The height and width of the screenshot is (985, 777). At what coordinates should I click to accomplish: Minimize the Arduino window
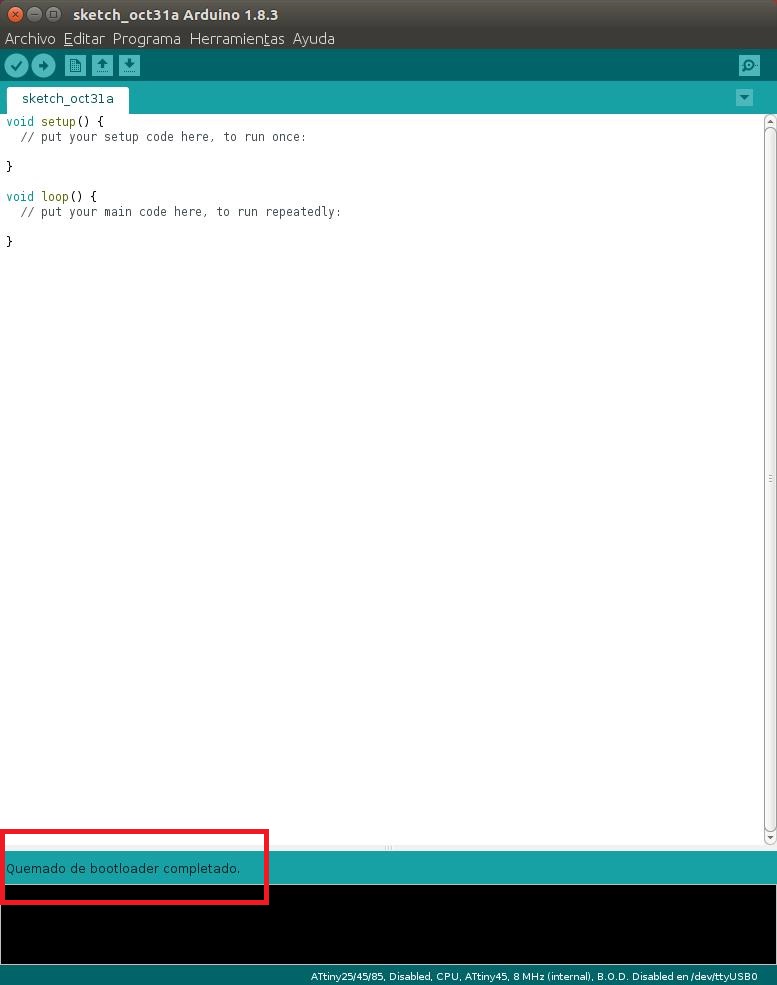click(x=35, y=14)
